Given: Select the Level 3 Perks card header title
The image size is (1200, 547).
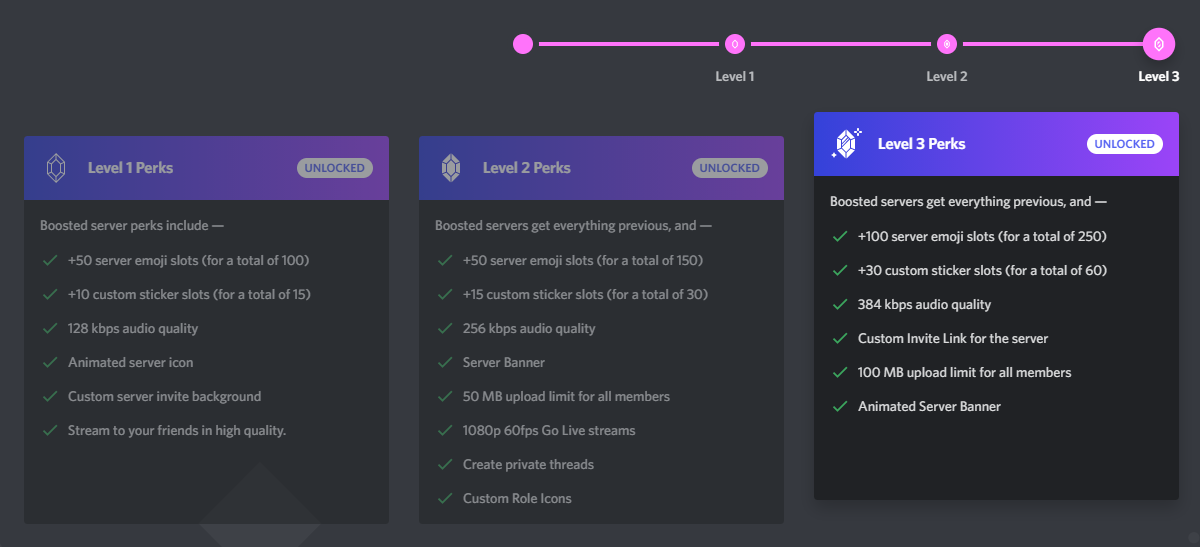Looking at the screenshot, I should [922, 144].
